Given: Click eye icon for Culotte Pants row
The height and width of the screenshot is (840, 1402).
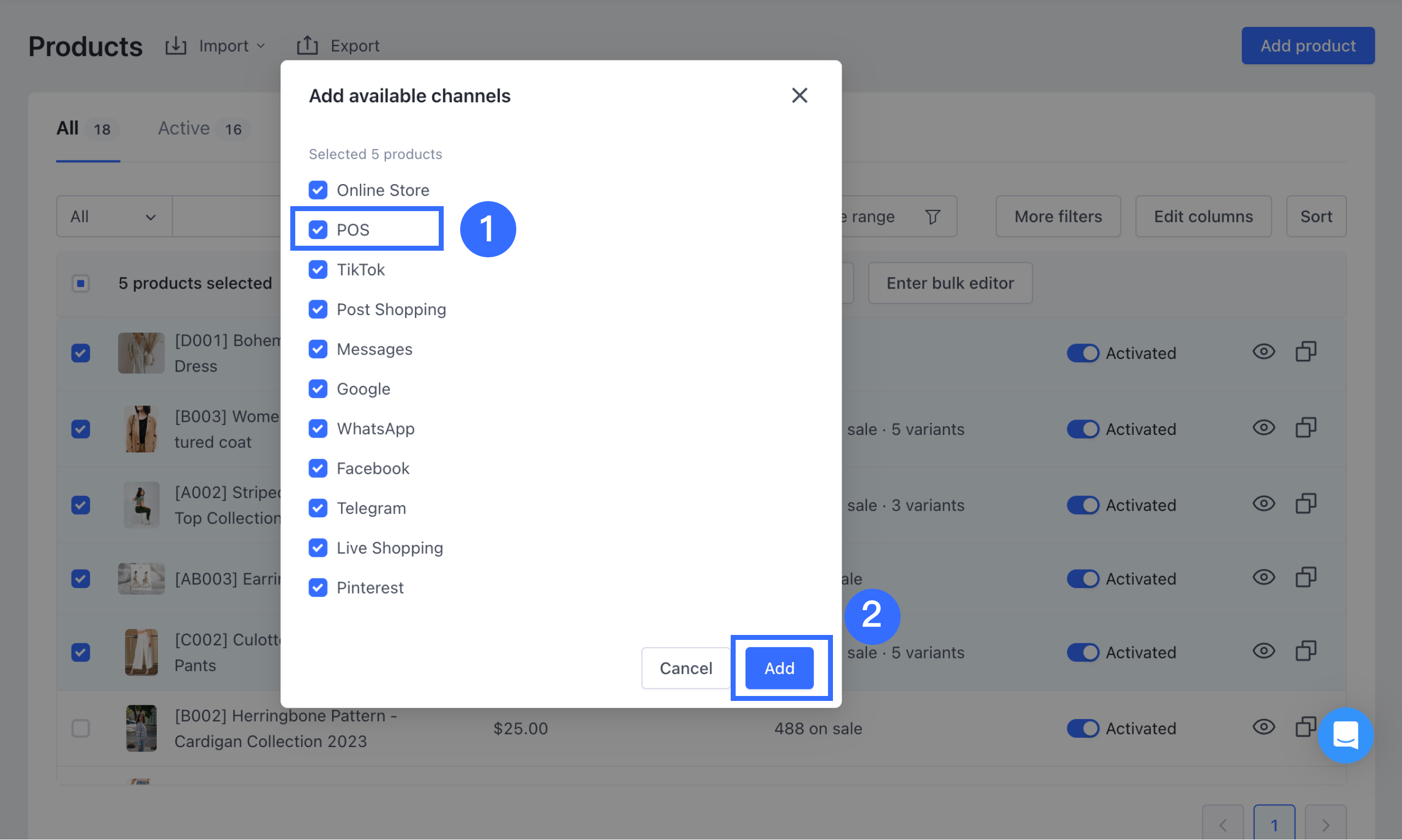Looking at the screenshot, I should (x=1263, y=651).
